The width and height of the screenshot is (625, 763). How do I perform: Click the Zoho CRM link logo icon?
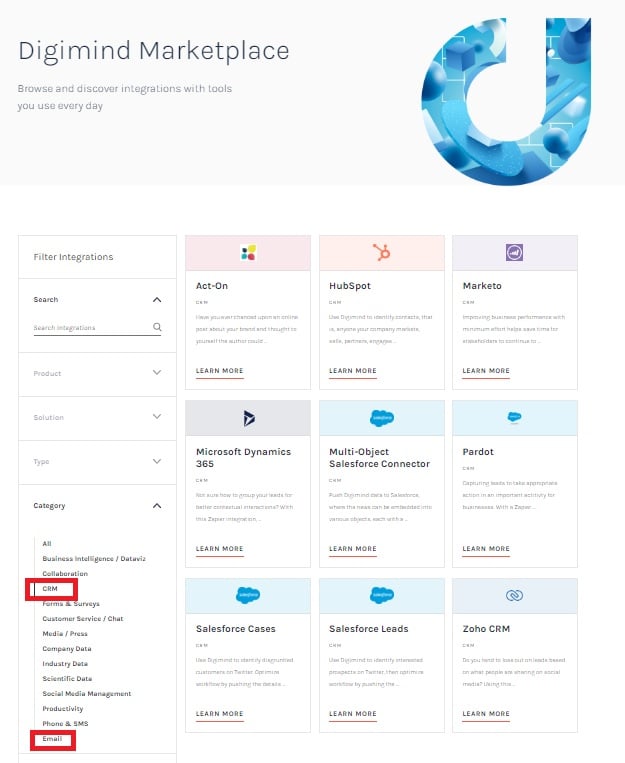coord(515,595)
